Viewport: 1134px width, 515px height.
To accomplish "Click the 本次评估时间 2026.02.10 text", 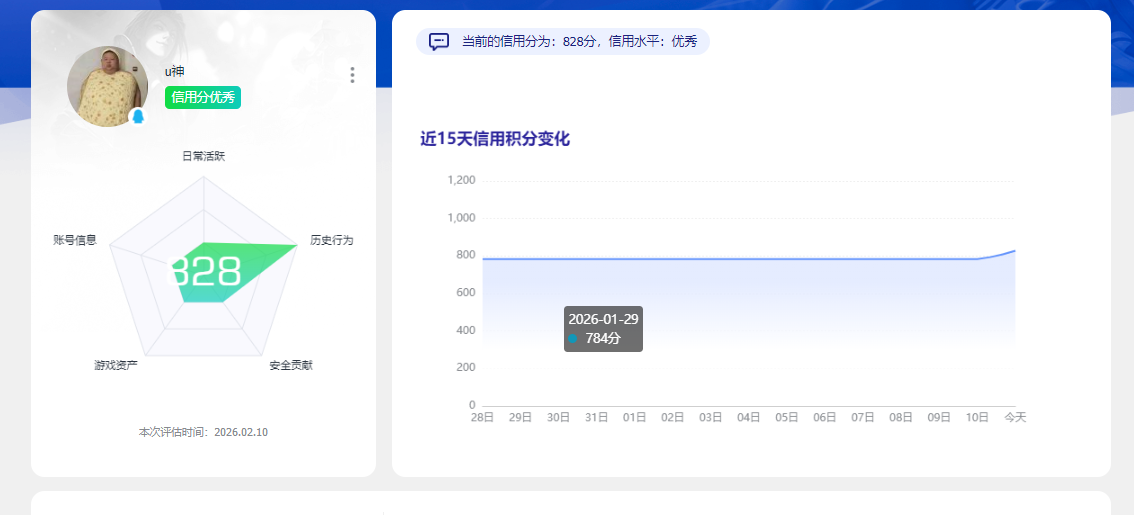I will pos(203,432).
